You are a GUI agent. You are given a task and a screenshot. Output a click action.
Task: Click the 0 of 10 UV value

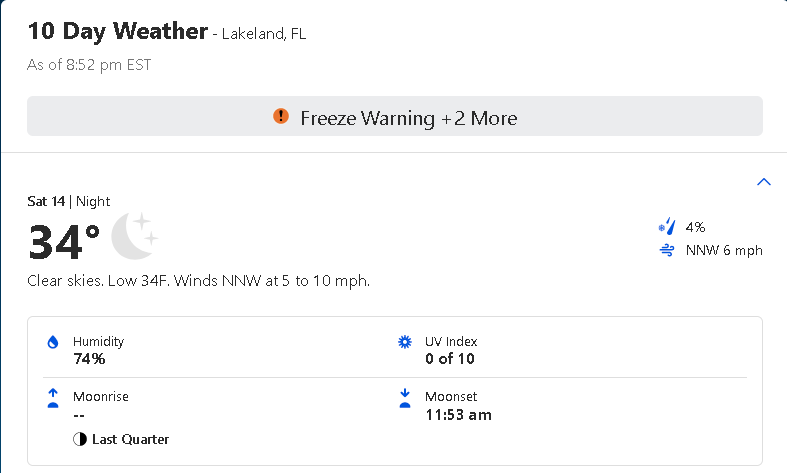(x=450, y=359)
